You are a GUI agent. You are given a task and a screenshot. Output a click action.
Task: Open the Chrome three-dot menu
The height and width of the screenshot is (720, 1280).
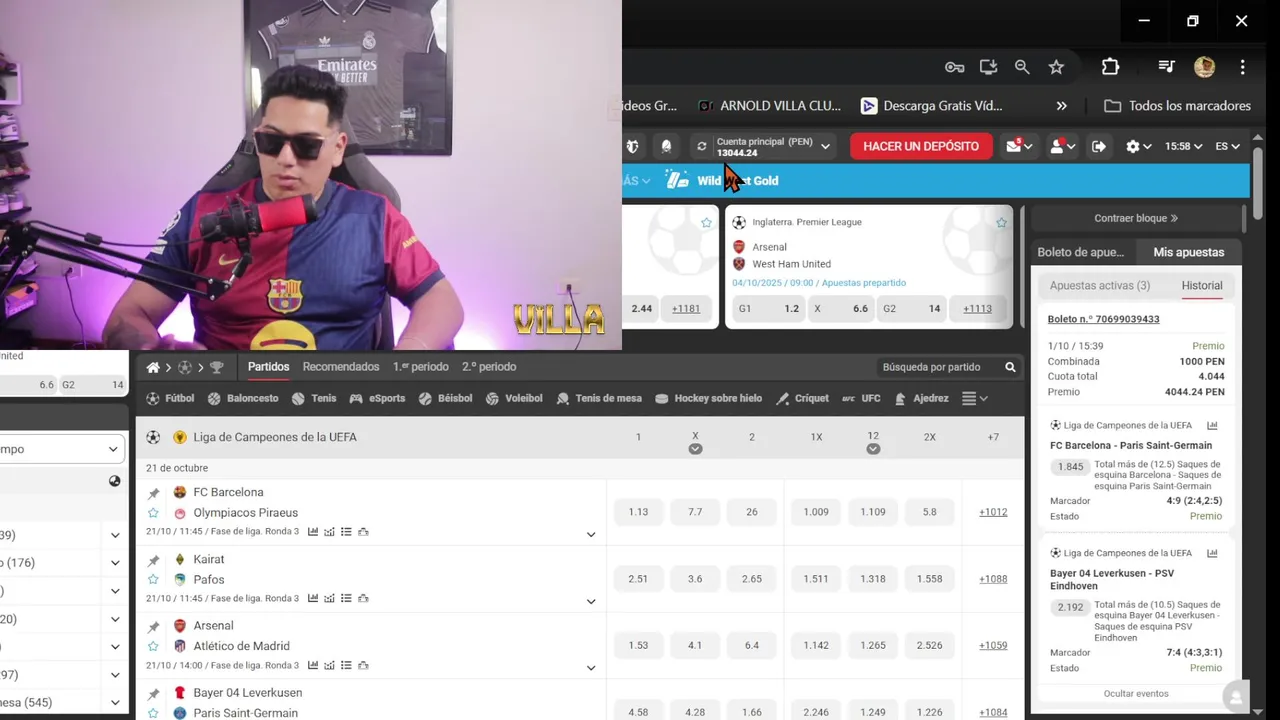point(1242,67)
